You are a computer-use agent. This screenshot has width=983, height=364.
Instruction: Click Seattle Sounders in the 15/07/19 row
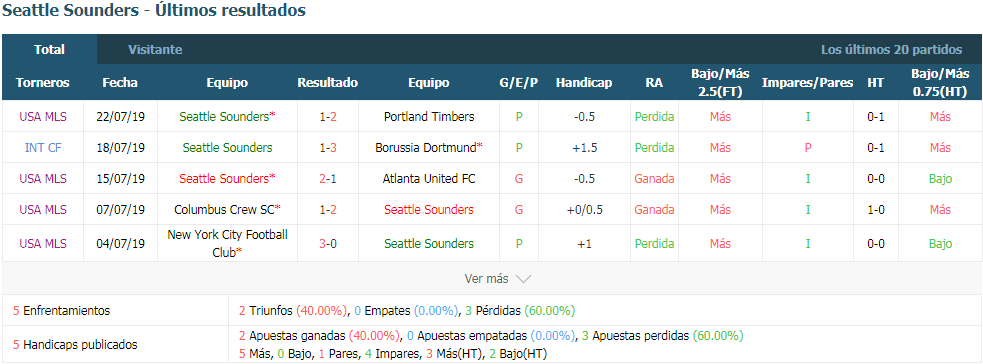point(227,179)
